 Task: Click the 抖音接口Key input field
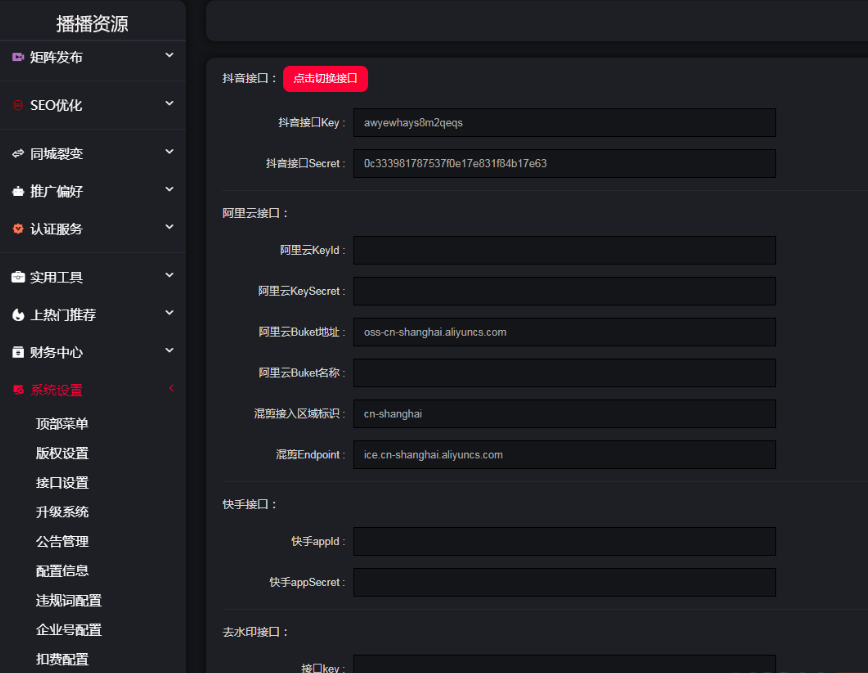pos(564,123)
